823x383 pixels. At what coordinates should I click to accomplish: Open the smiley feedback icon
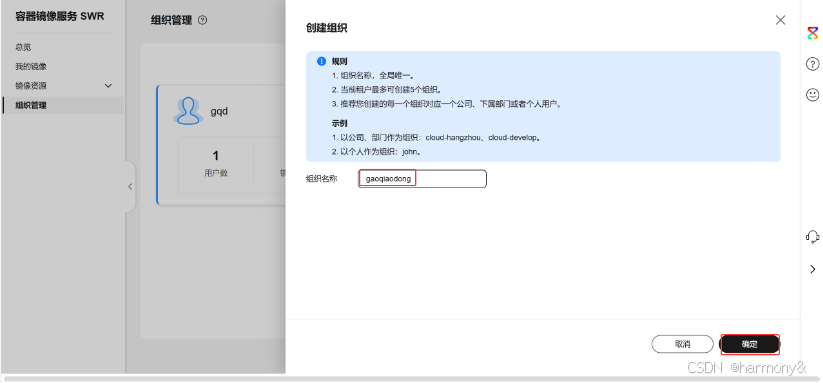pyautogui.click(x=812, y=95)
